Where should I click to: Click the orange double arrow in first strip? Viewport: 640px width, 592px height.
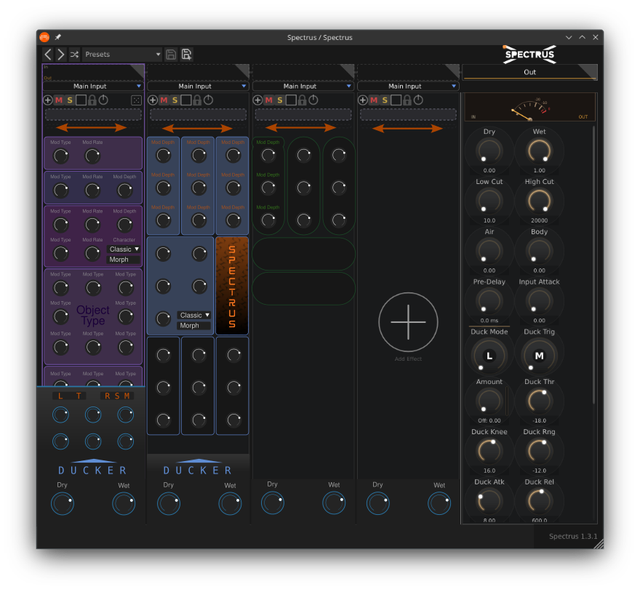[x=91, y=128]
